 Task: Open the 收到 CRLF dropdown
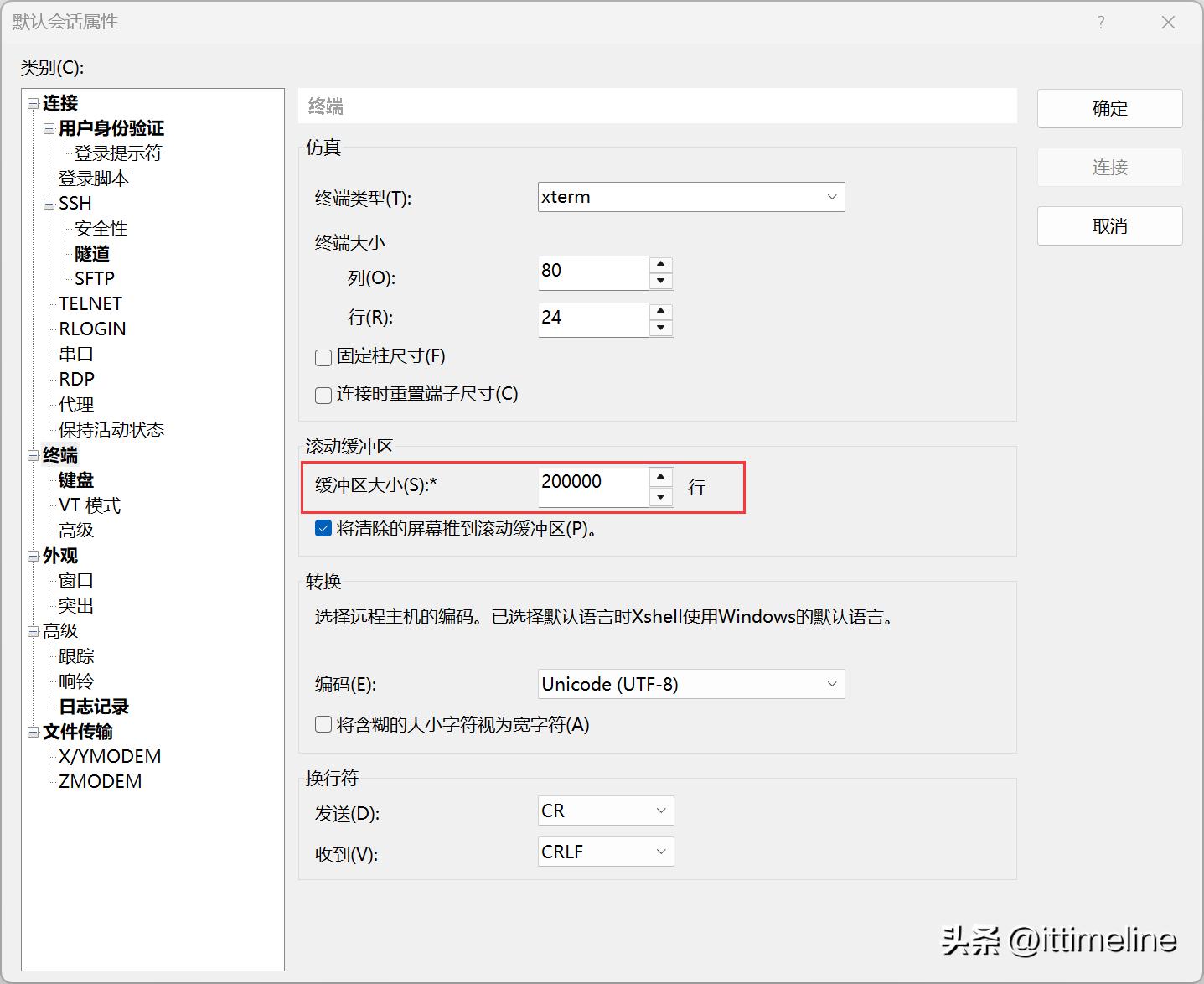(x=605, y=852)
